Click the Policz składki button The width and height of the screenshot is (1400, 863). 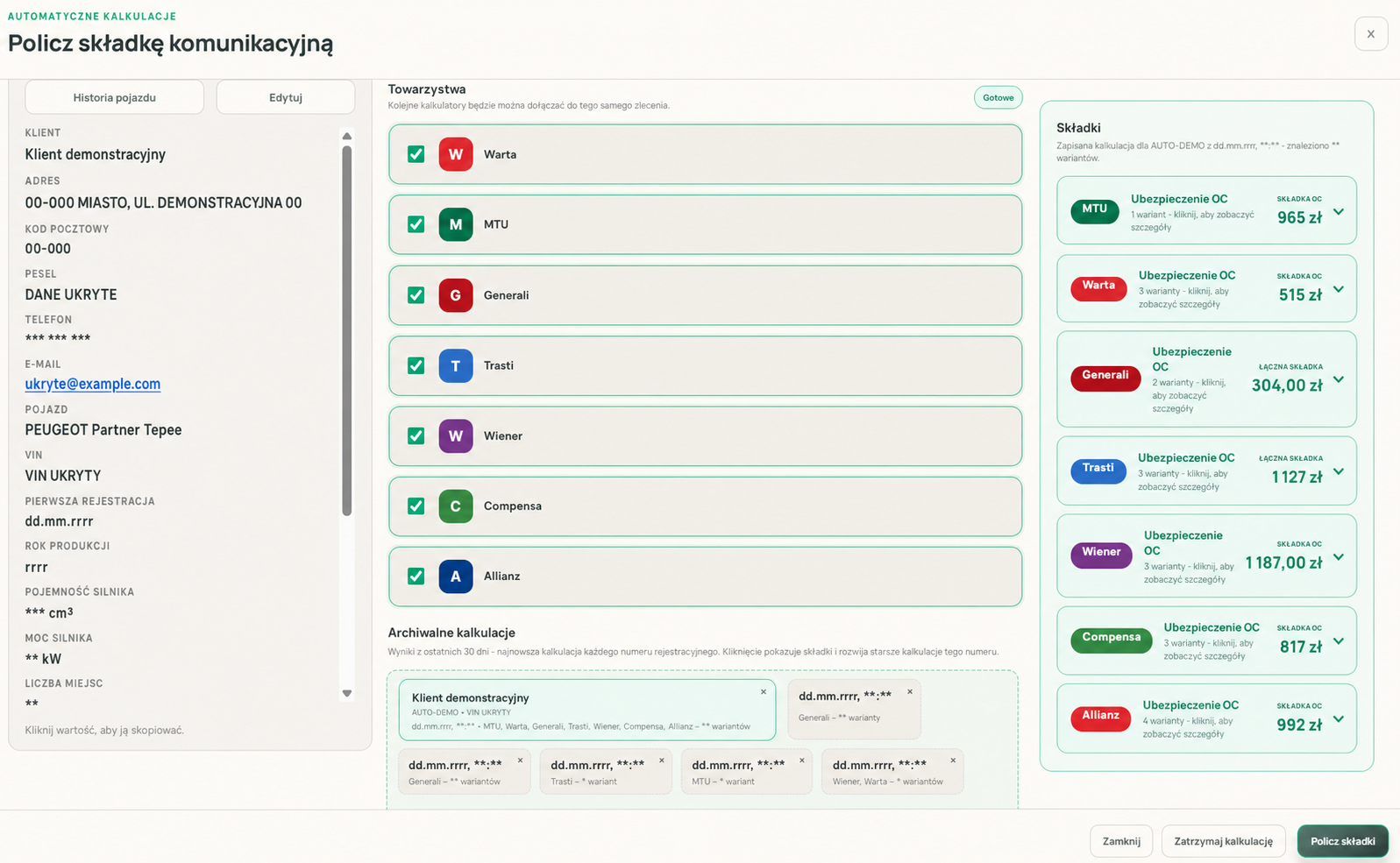point(1343,841)
